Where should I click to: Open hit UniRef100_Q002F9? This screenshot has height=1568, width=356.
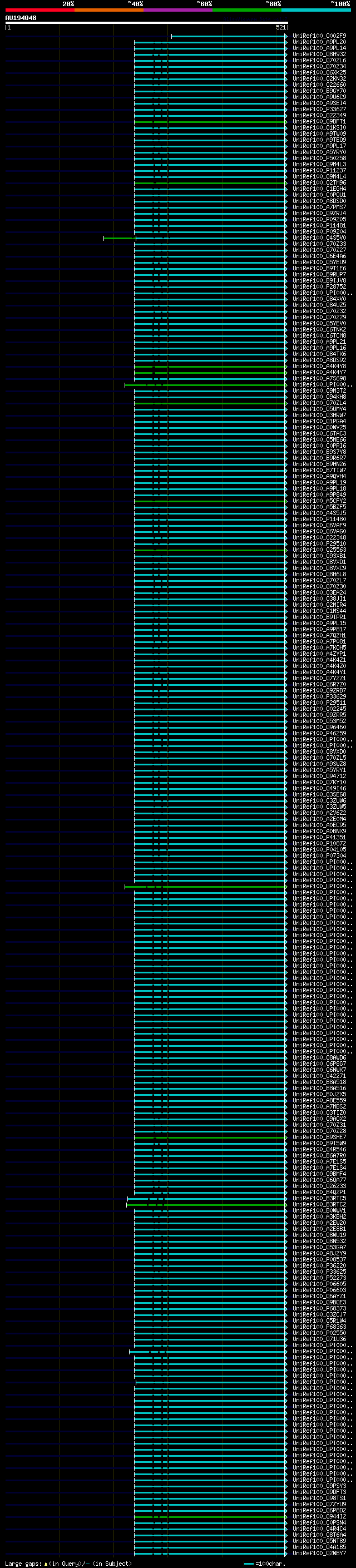coord(319,36)
